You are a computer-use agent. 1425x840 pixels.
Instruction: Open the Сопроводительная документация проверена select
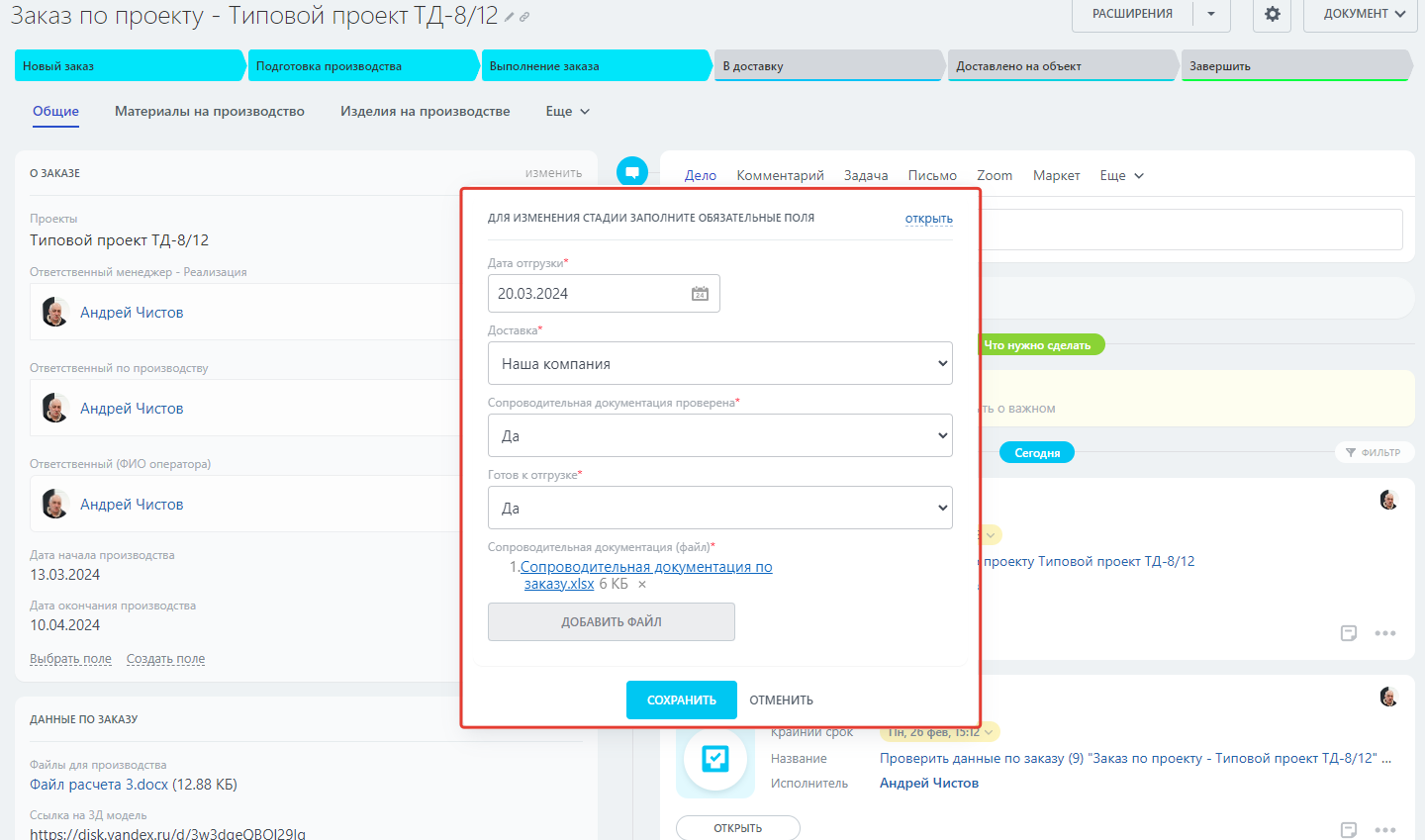(x=720, y=435)
